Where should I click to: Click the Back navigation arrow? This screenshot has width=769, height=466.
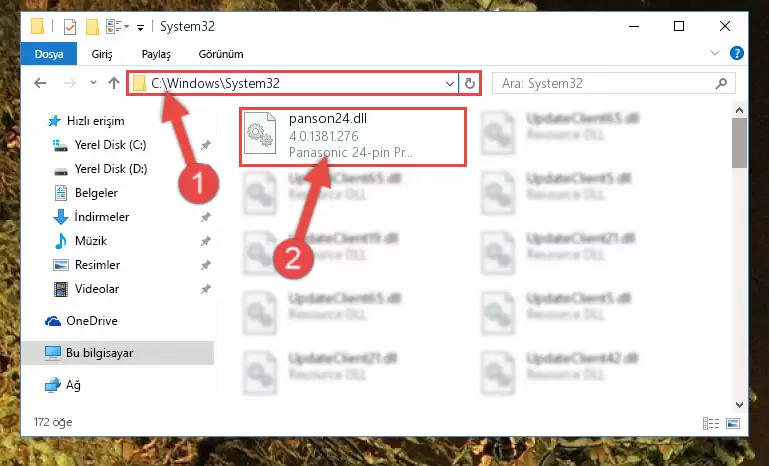(x=40, y=83)
